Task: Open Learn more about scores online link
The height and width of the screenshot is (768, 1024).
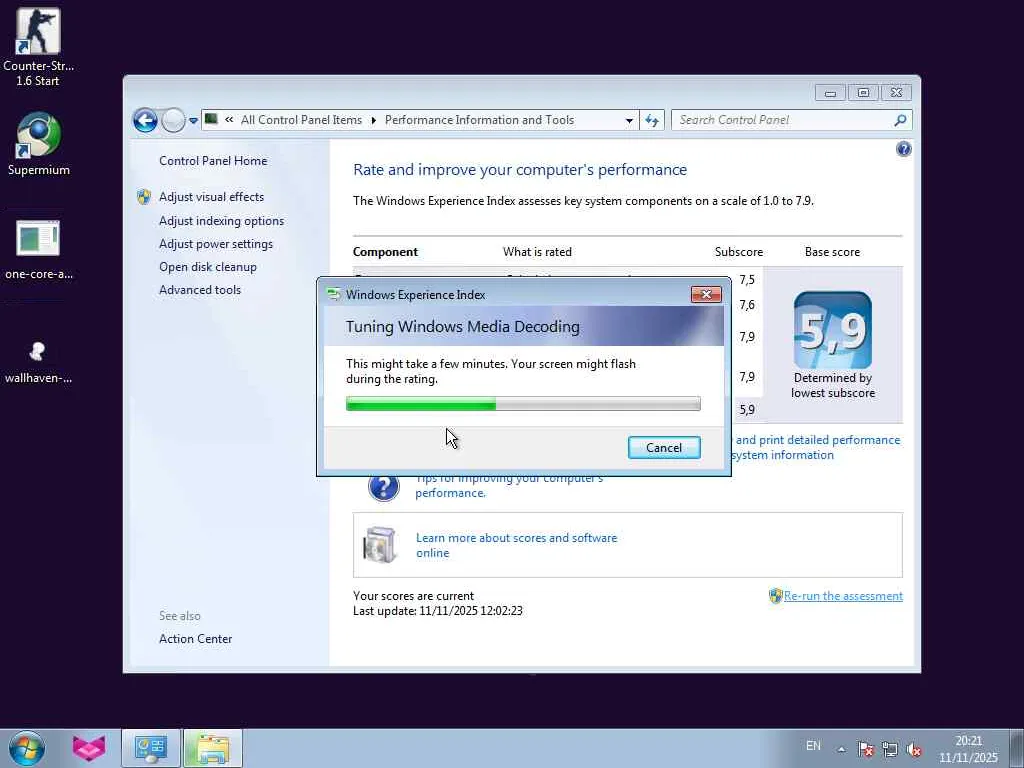Action: click(x=517, y=545)
